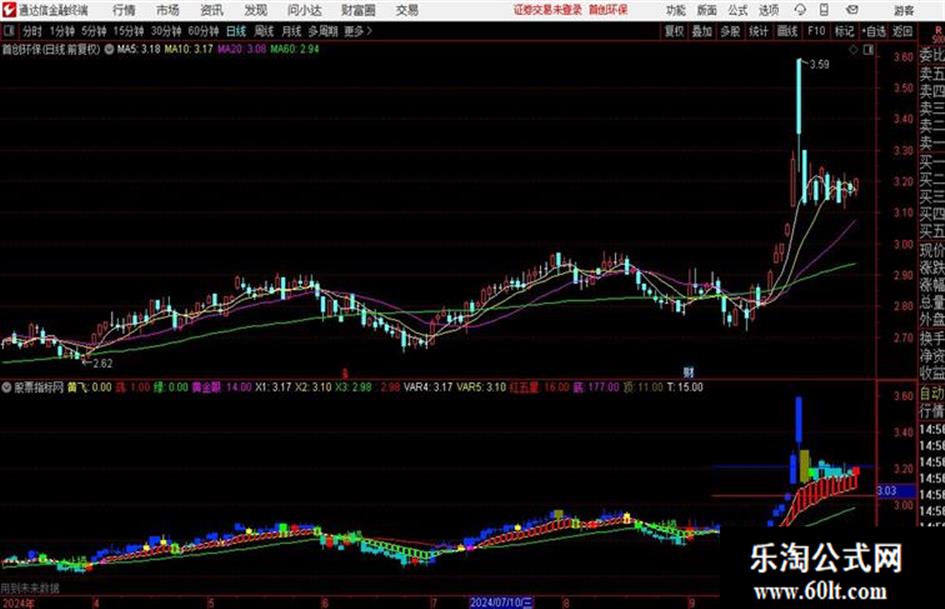Toggle the right panel icon beside diamond

pos(868,51)
